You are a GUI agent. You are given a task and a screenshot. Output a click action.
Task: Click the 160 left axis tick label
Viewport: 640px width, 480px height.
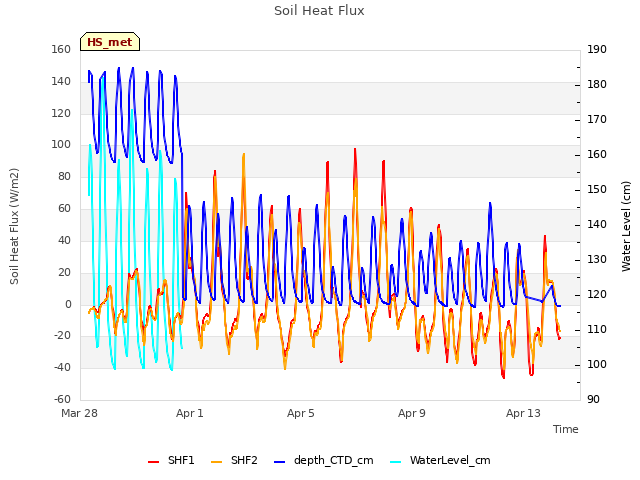pos(61,49)
